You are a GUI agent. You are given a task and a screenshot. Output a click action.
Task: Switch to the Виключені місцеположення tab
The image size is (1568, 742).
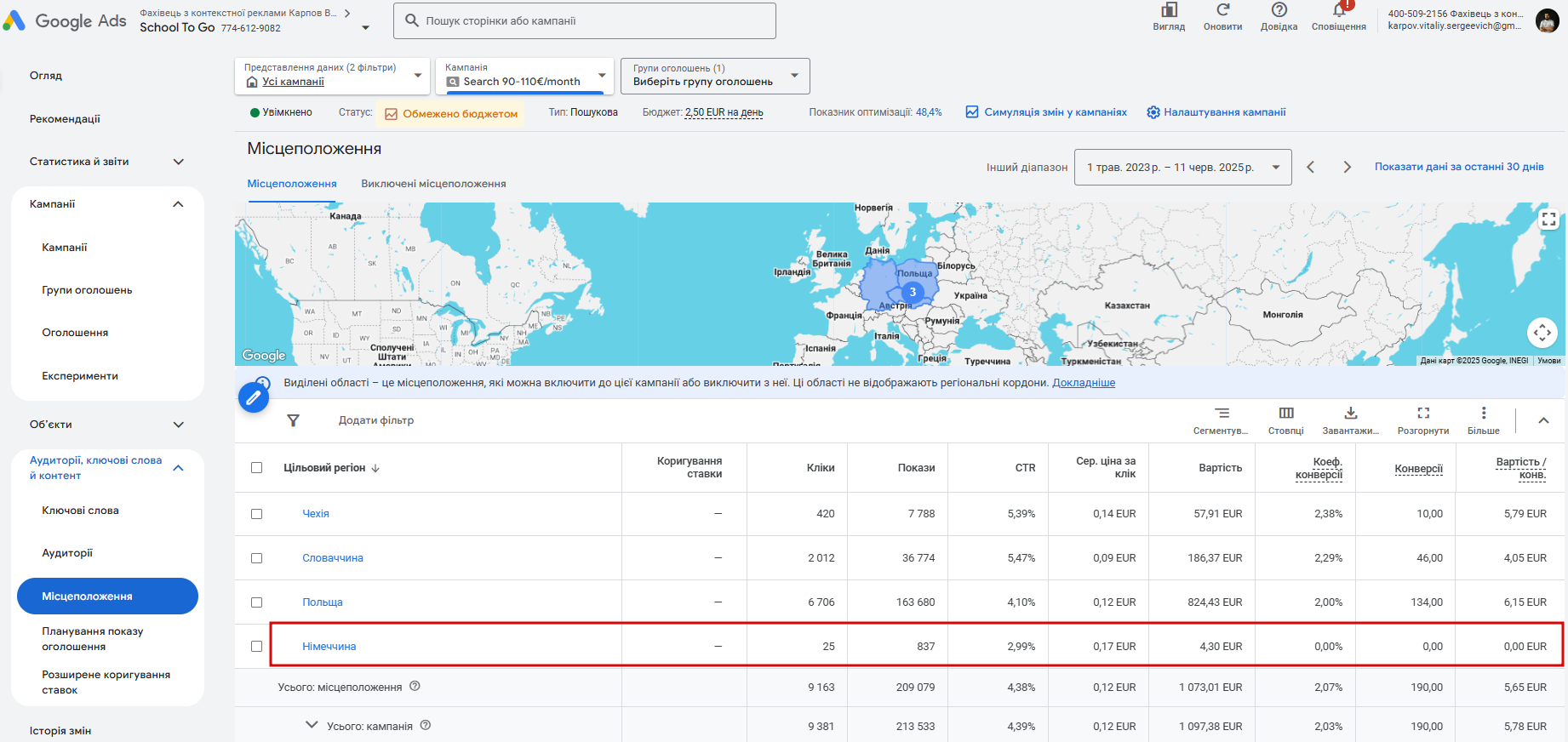point(433,184)
